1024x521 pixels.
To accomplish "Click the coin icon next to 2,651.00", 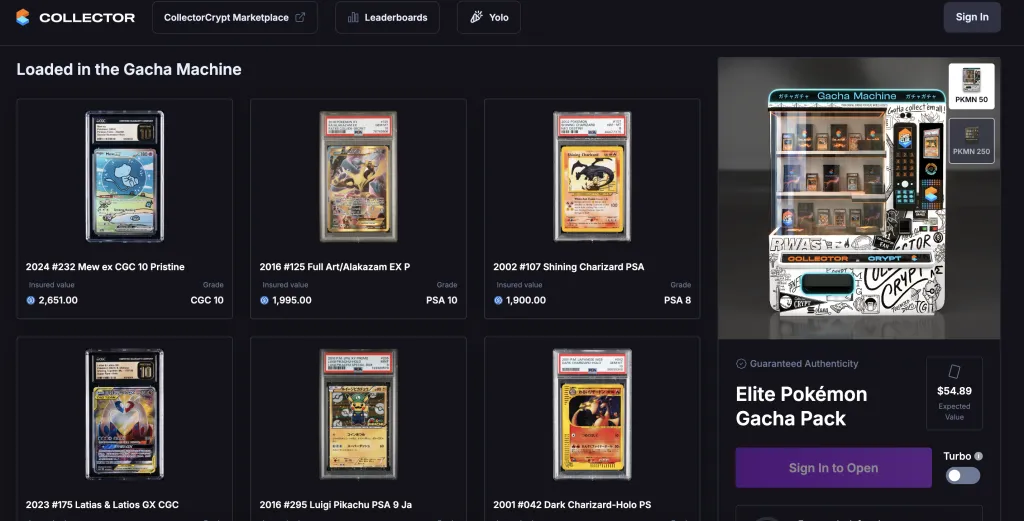I will (31, 300).
